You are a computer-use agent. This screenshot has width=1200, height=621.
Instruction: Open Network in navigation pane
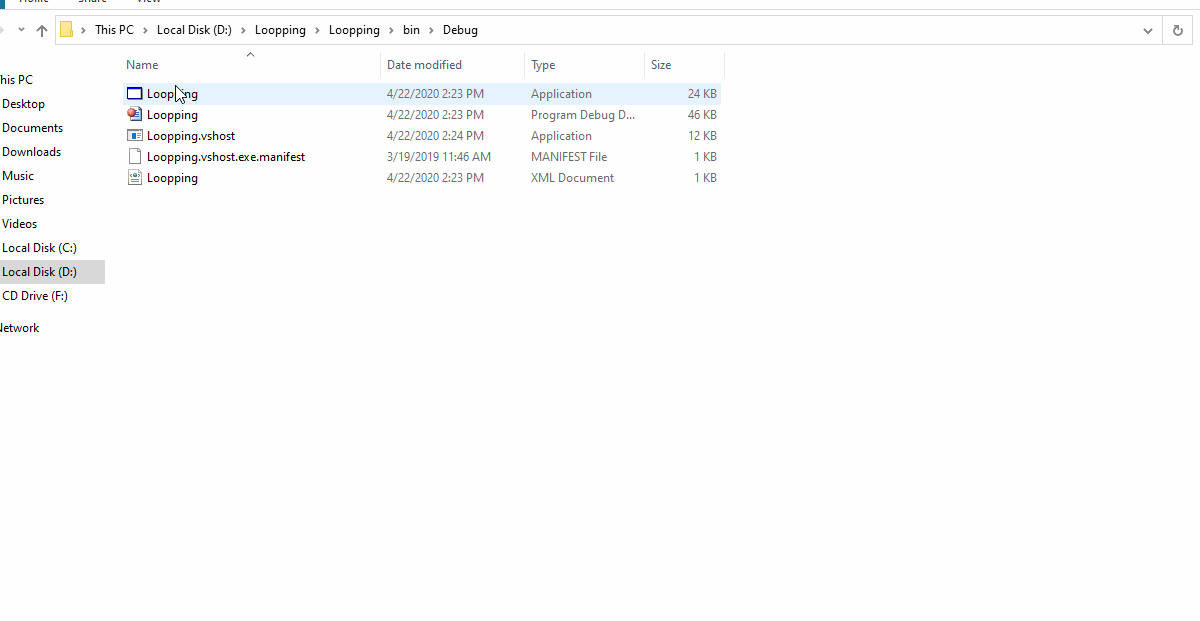tap(19, 328)
